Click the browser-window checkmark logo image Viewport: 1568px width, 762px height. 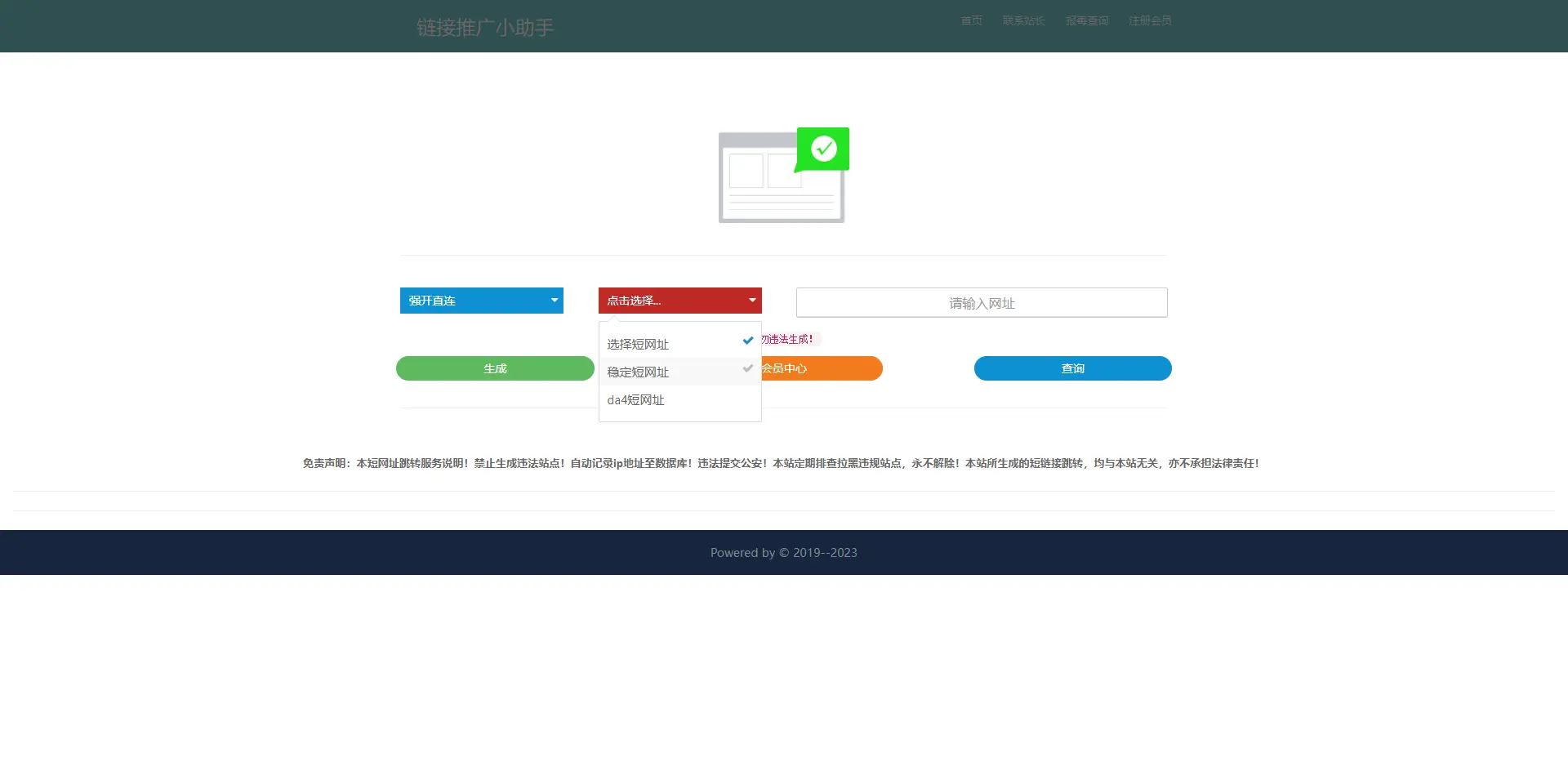tap(783, 175)
